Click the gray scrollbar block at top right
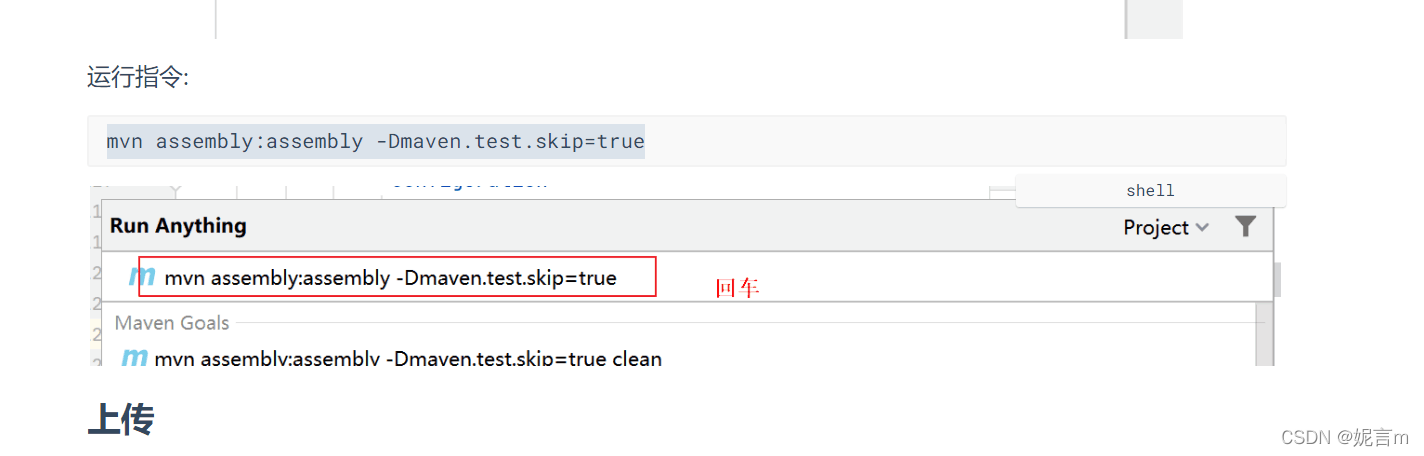This screenshot has width=1424, height=456. tap(1154, 19)
